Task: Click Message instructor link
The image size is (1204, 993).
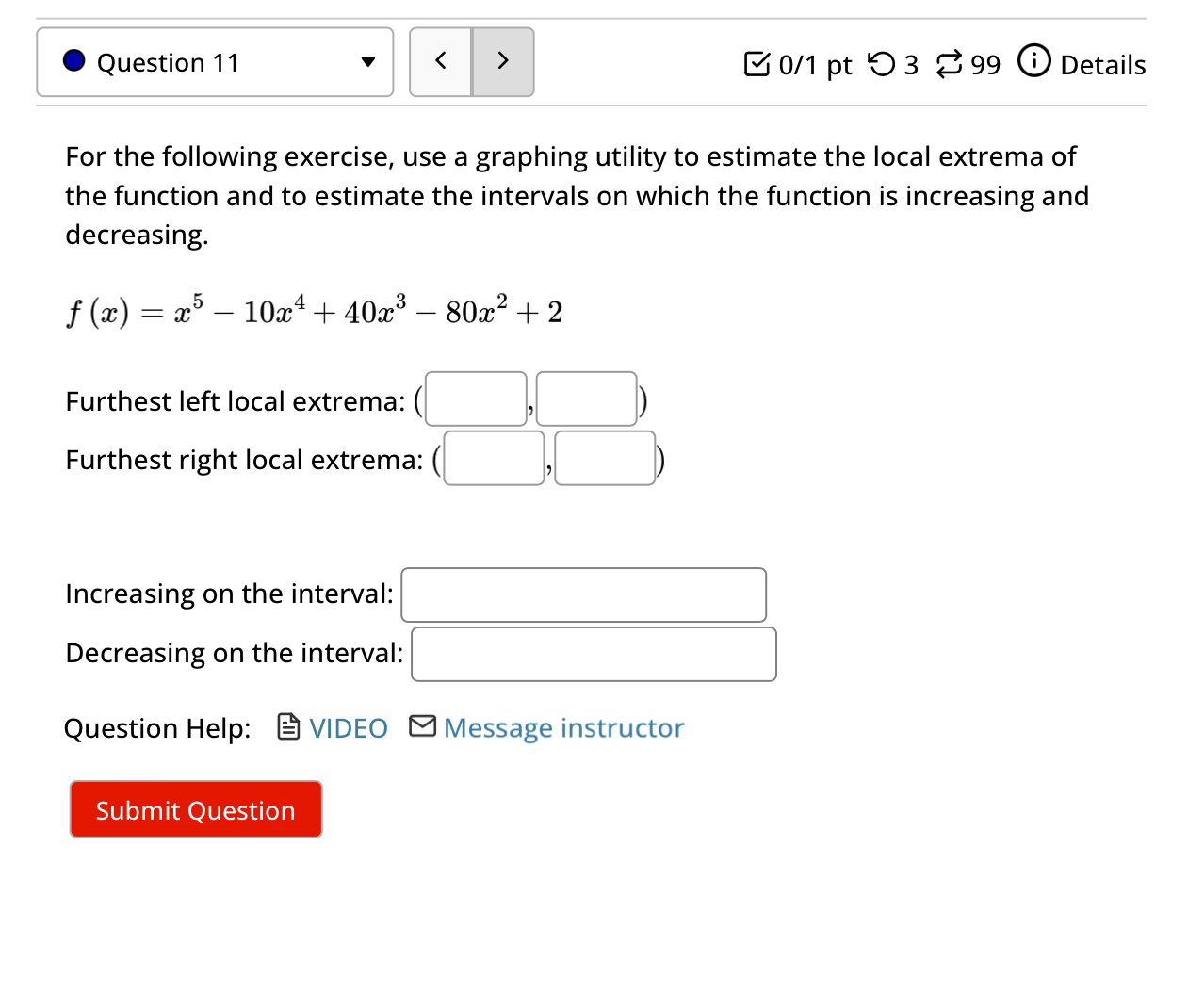Action: coord(563,726)
